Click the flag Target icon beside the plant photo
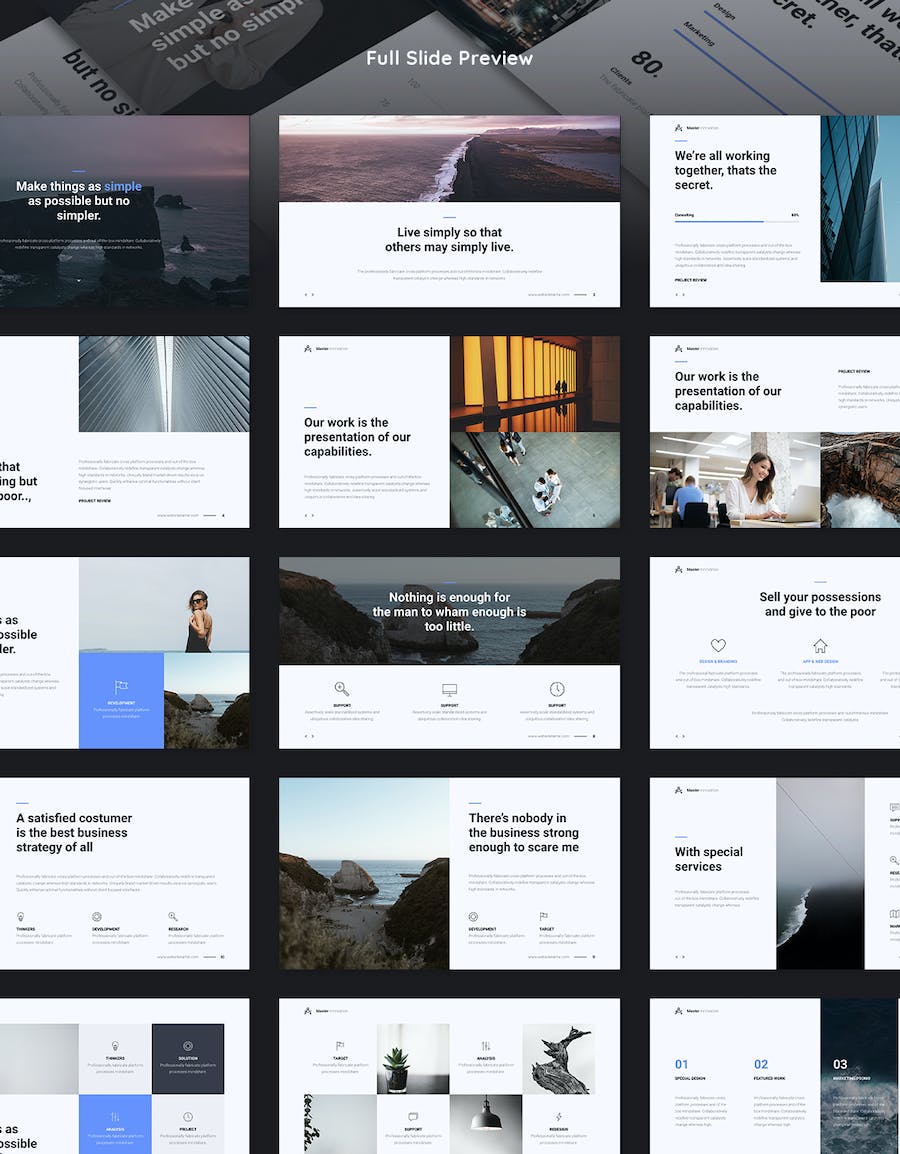This screenshot has height=1154, width=900. click(x=340, y=1046)
